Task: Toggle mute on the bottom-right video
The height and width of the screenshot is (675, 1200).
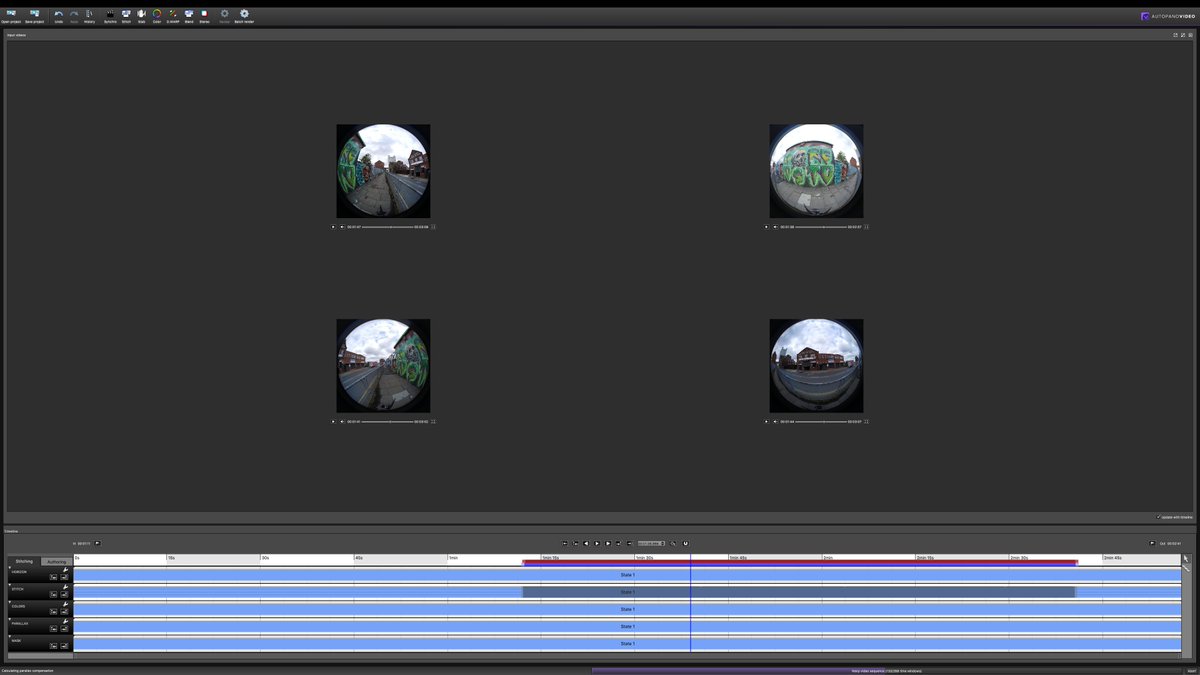Action: (775, 422)
